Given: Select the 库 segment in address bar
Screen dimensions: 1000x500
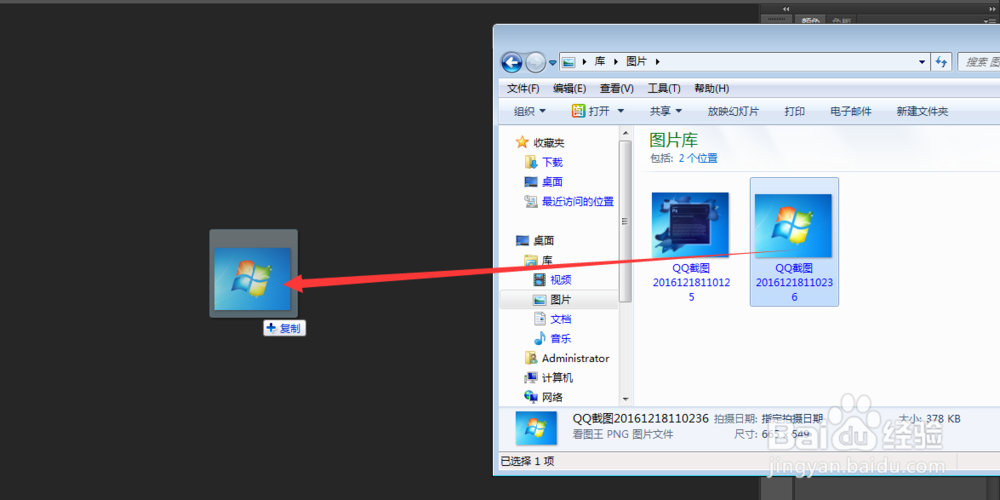Looking at the screenshot, I should (x=599, y=62).
